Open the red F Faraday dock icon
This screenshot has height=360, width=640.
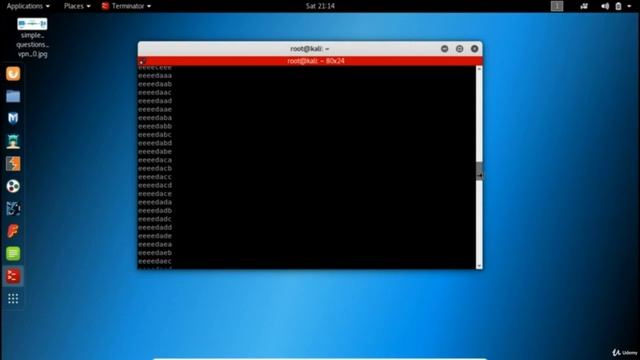13,231
